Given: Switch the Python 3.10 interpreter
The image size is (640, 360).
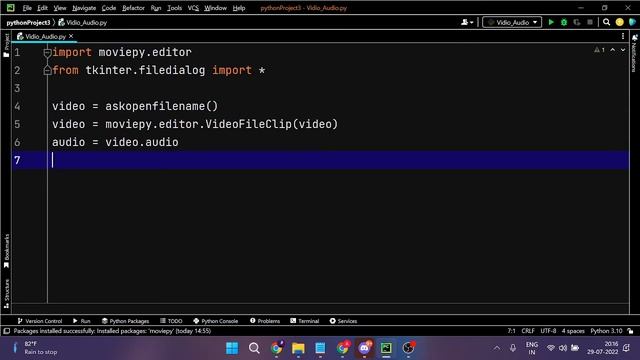Looking at the screenshot, I should [x=606, y=331].
